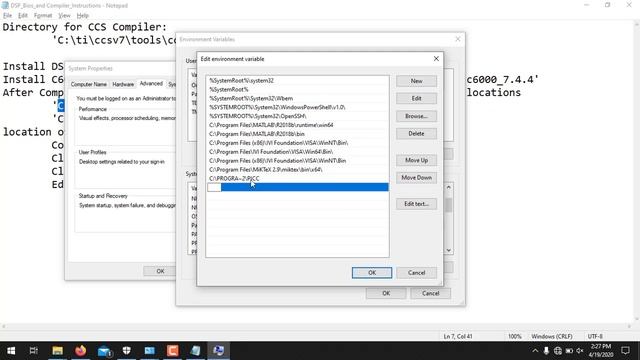Select the IVI Foundation VISA\Win64\Bin entry
The image size is (640, 360).
tap(298, 152)
